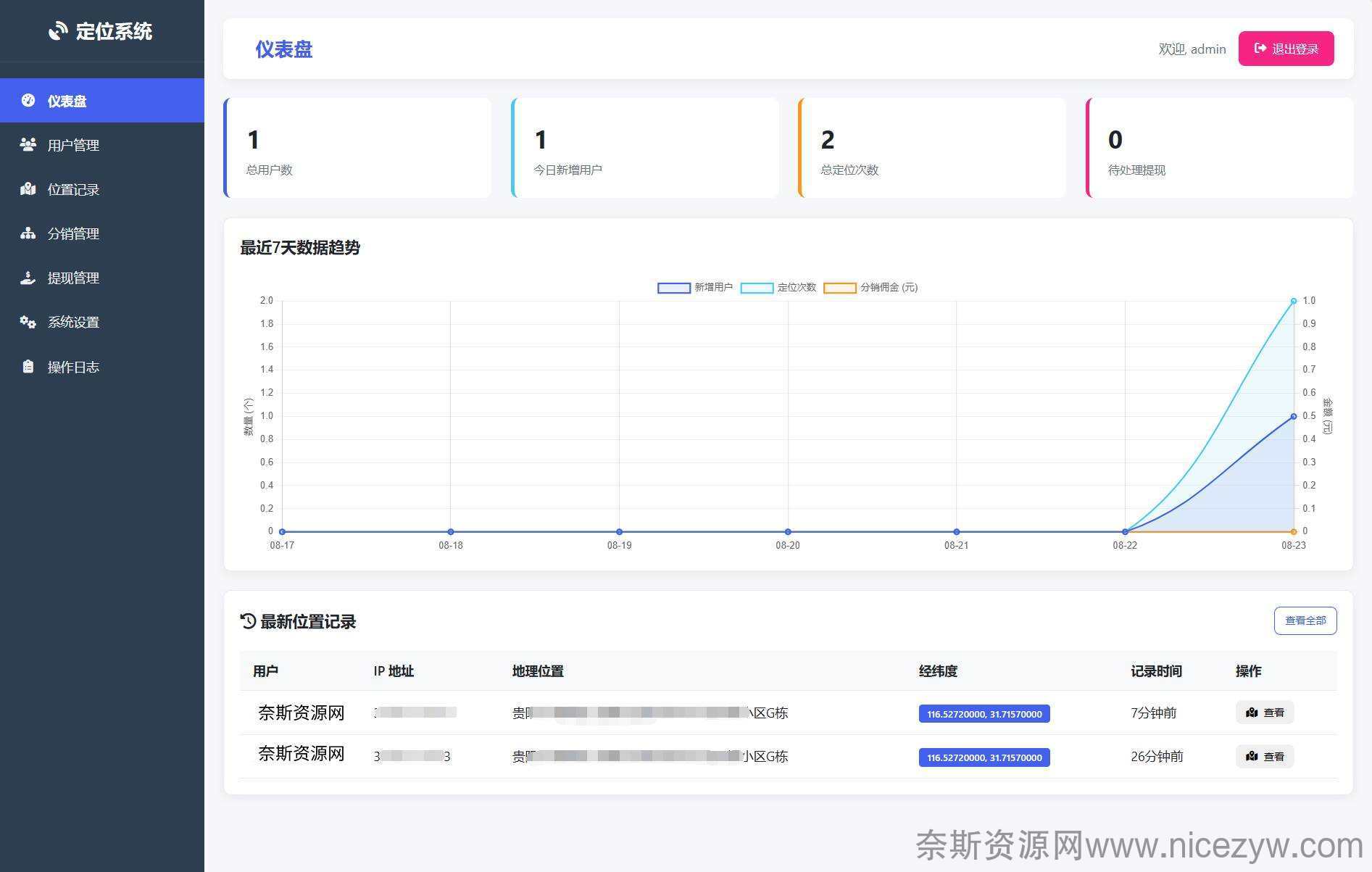The height and width of the screenshot is (872, 1372).
Task: View the record from 7分钟前
Action: [x=1264, y=713]
